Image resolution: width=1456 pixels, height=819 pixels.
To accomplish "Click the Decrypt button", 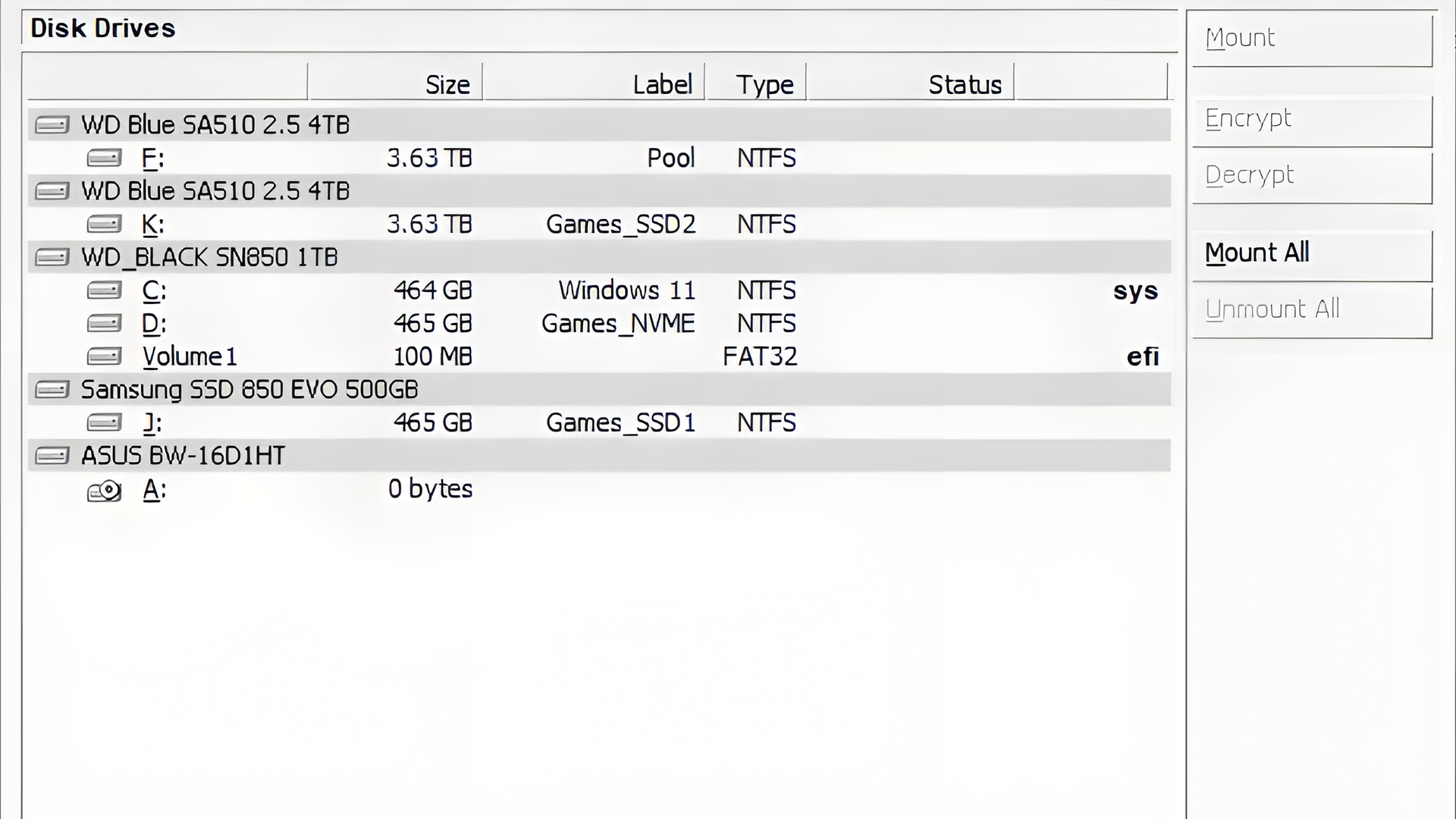I will [x=1312, y=177].
